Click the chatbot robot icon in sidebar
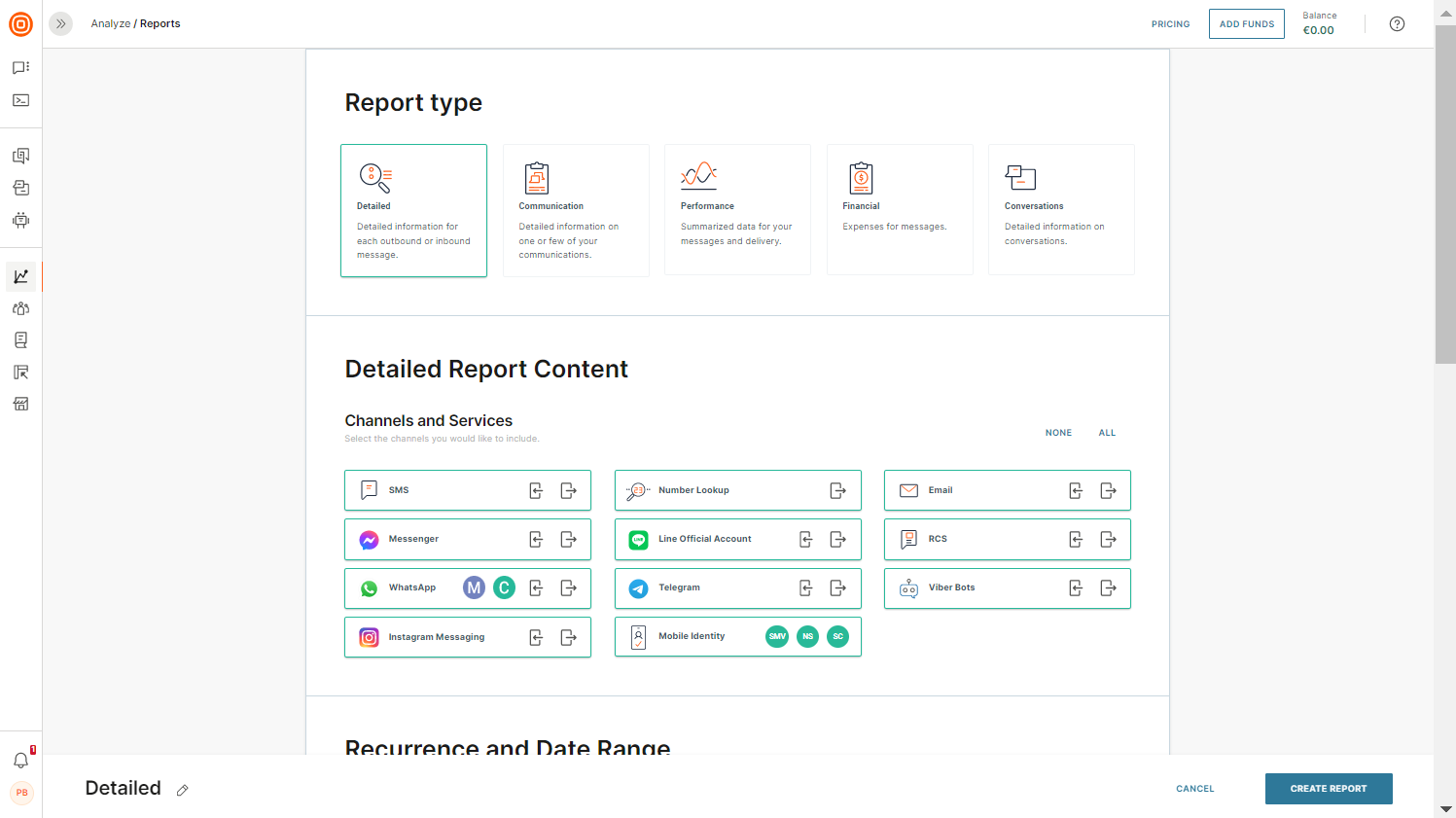Viewport: 1456px width, 818px height. tap(20, 221)
